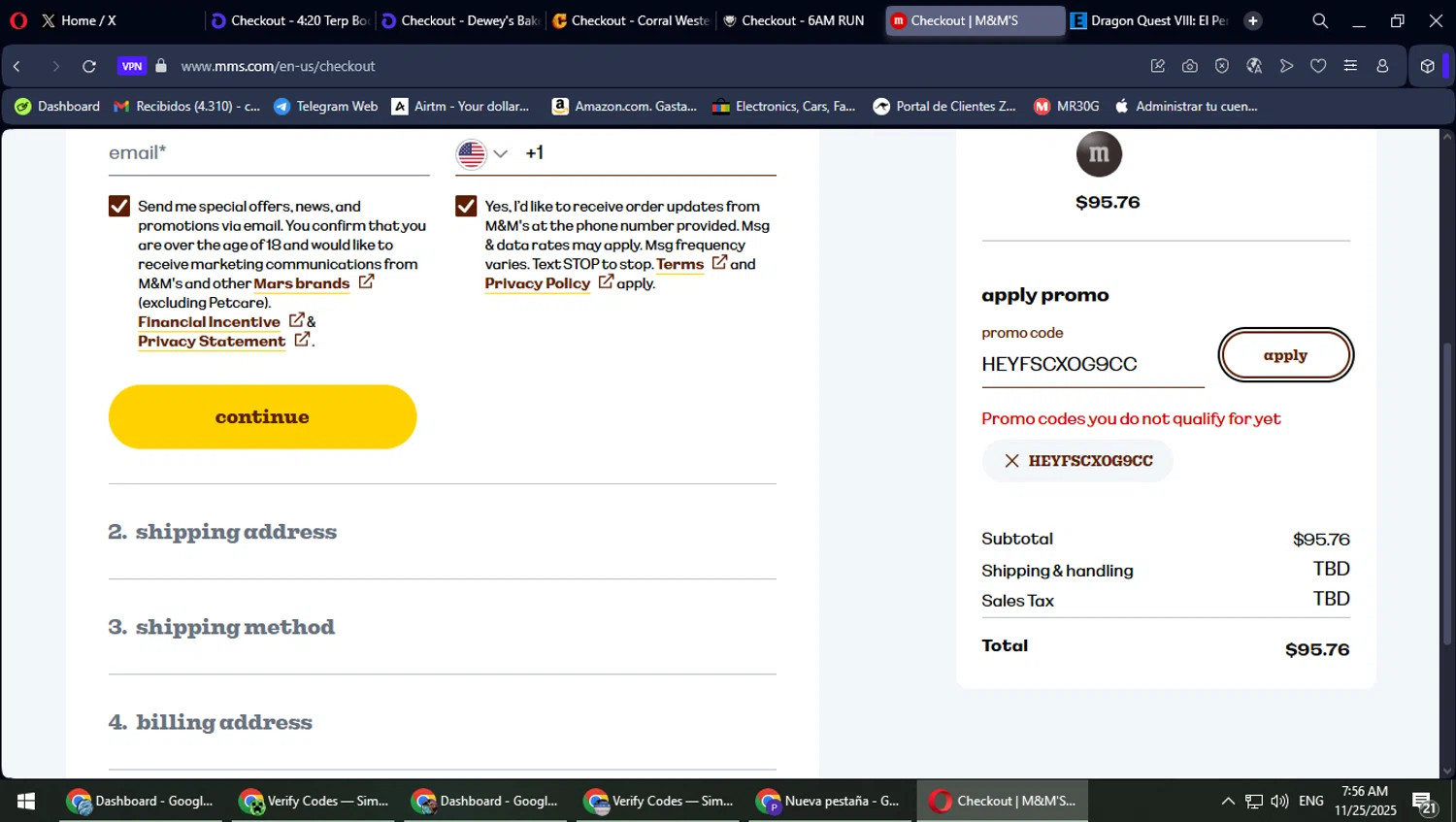Open the Amazon.com bookmark
Viewport: 1456px width, 822px height.
click(x=624, y=106)
